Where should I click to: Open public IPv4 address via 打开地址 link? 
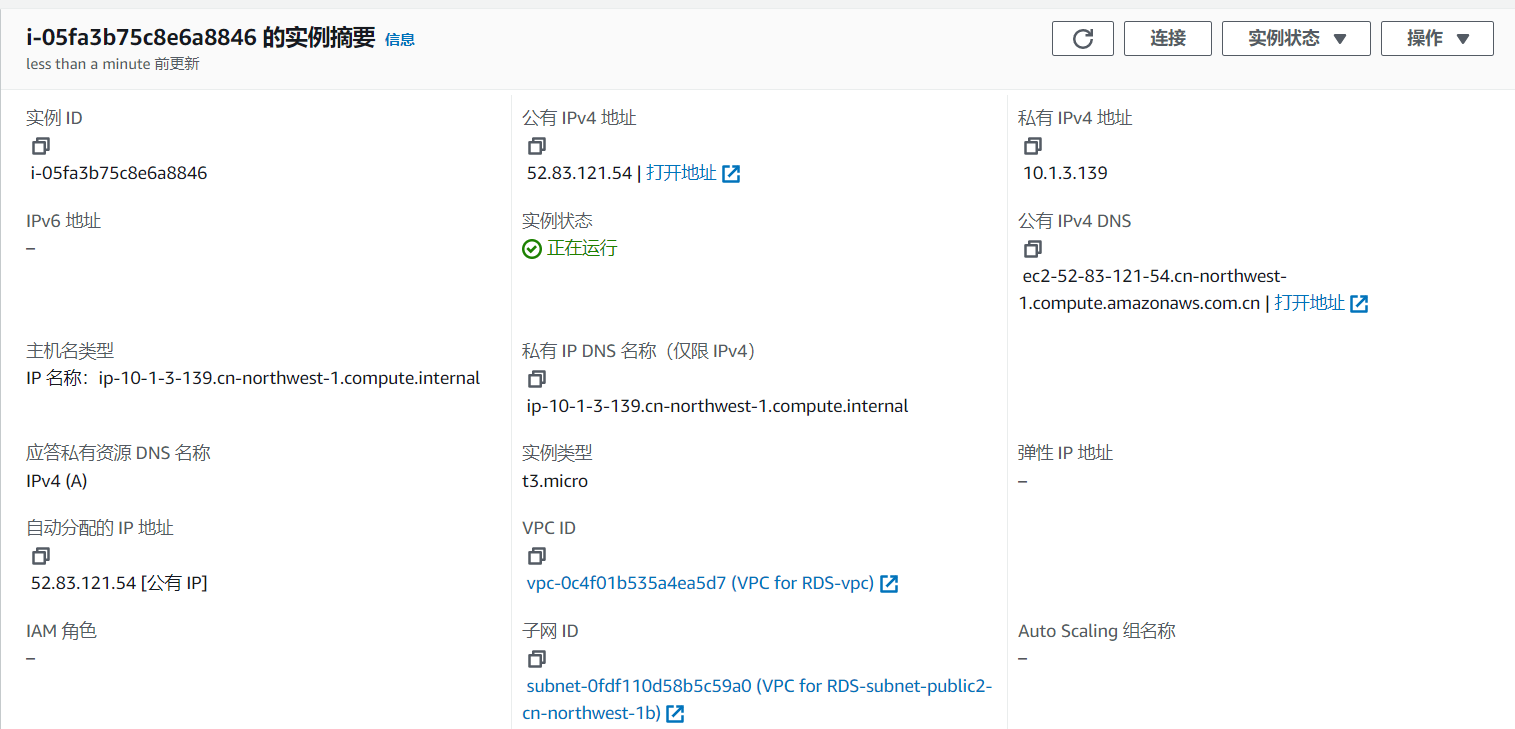tap(681, 173)
